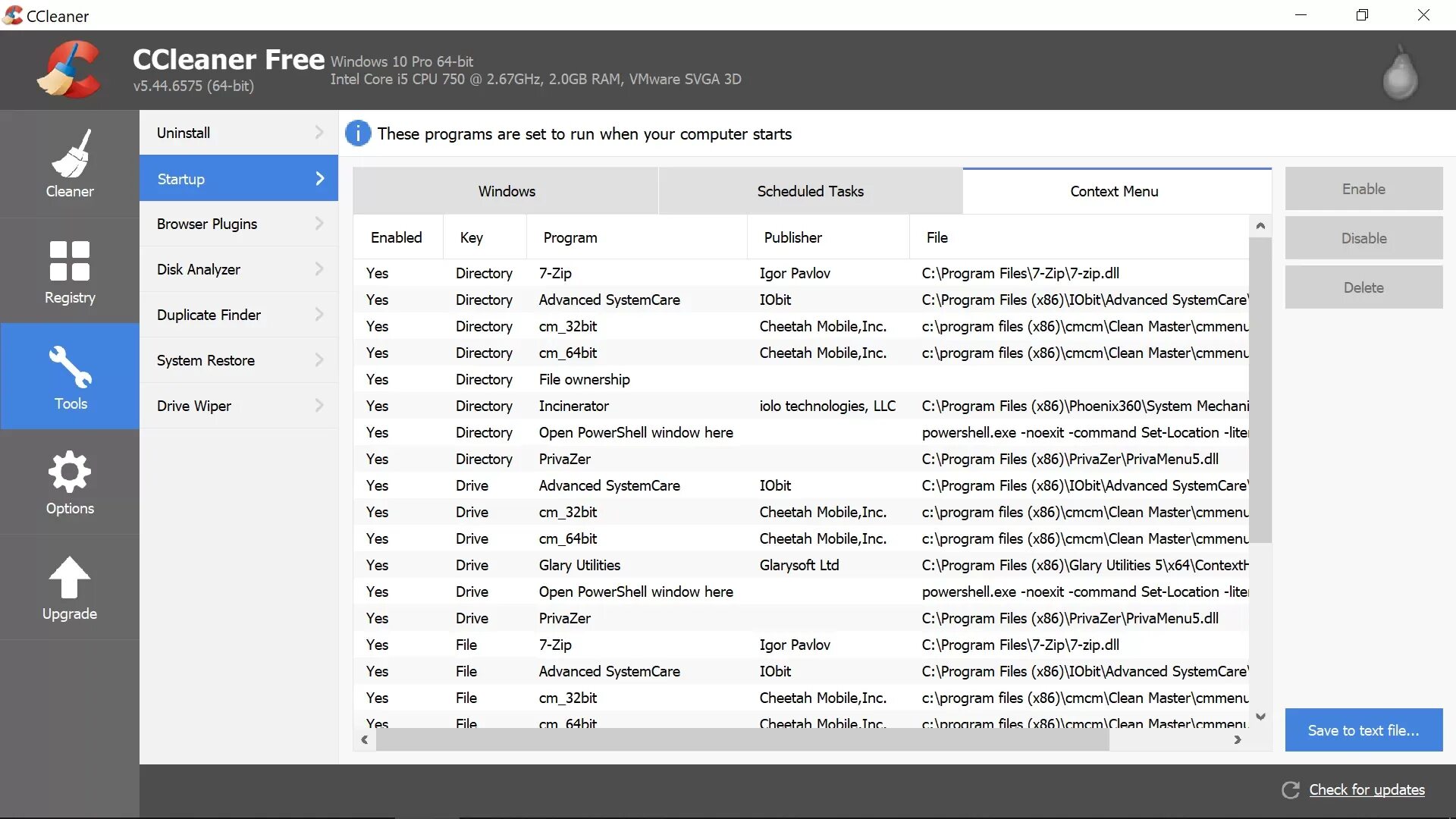Viewport: 1456px width, 819px height.
Task: Expand Browser Plugins section
Action: [x=238, y=224]
